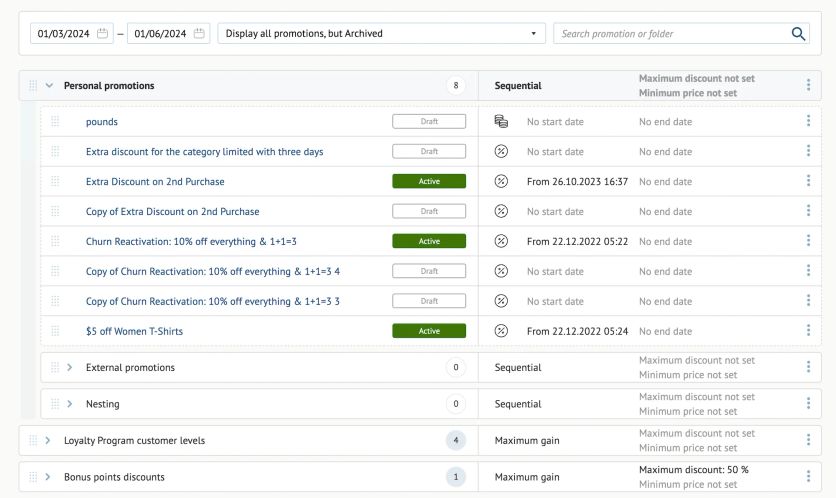Open kebab menu for Loyalty Program customer levels

pyautogui.click(x=808, y=440)
